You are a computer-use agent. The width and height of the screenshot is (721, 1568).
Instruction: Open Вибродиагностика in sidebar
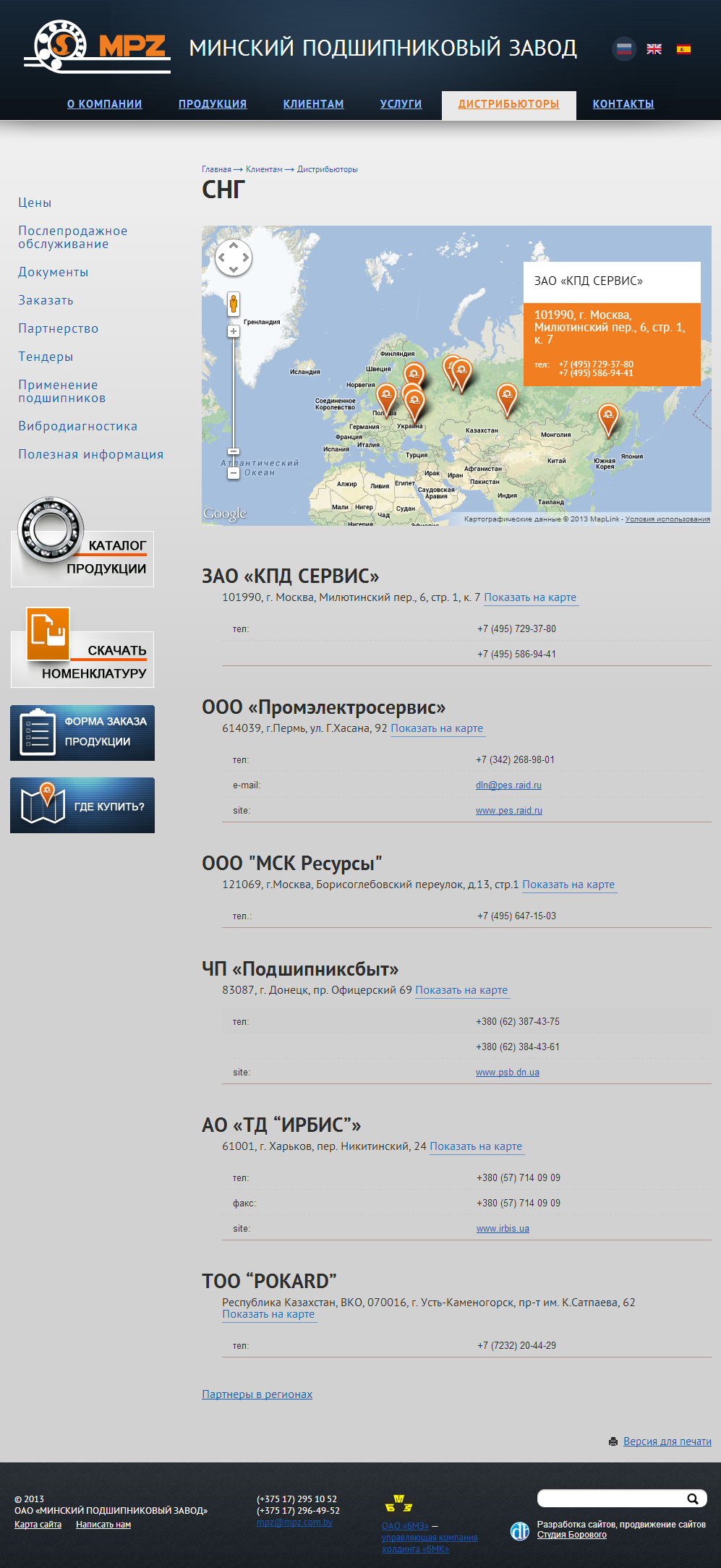tap(77, 426)
